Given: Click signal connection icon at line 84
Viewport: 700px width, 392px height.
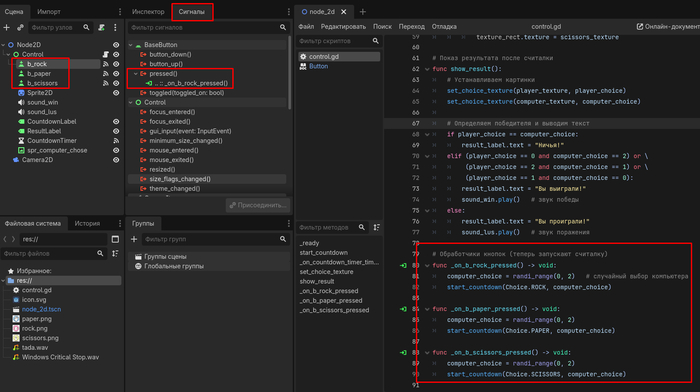Looking at the screenshot, I should [403, 309].
